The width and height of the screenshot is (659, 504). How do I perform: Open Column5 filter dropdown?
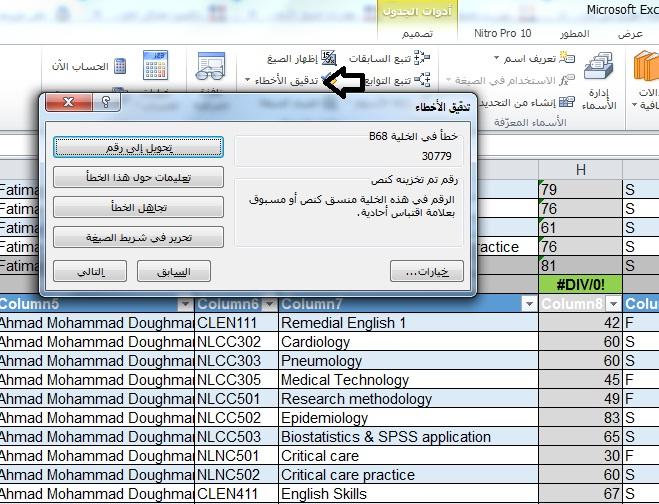click(185, 303)
